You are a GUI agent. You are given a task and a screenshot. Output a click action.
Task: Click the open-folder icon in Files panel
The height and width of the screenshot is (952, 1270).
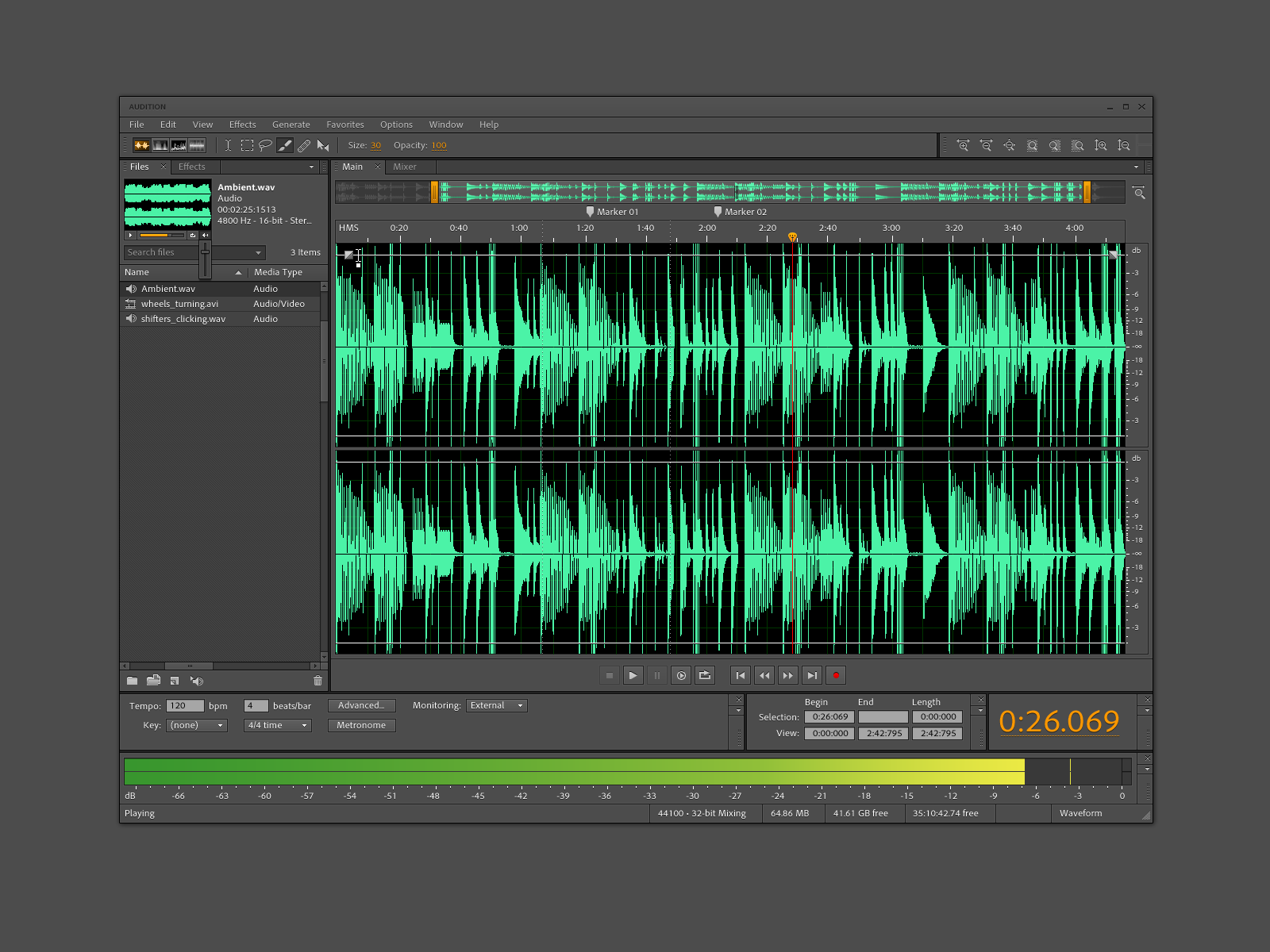point(153,681)
